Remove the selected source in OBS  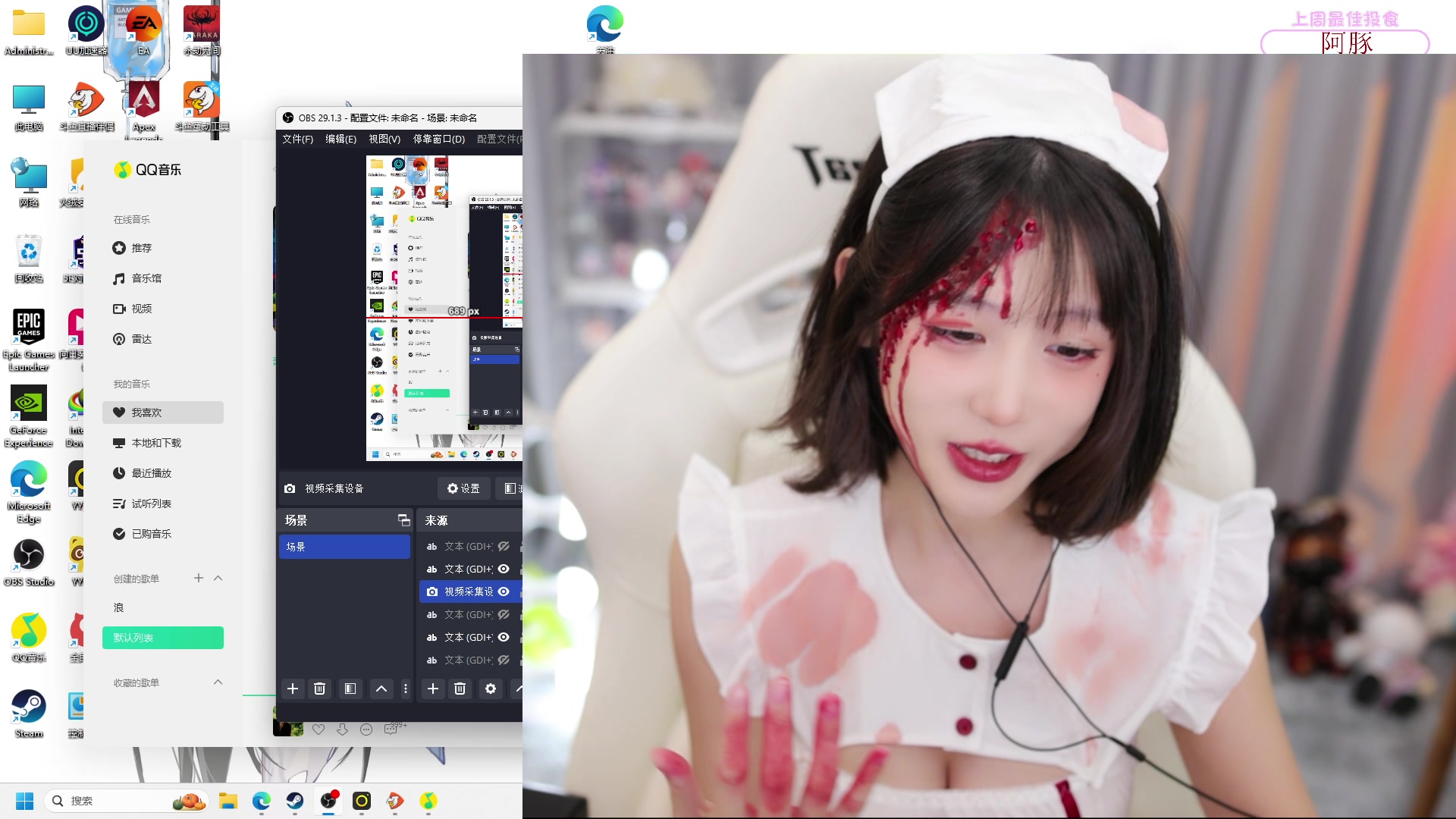460,689
